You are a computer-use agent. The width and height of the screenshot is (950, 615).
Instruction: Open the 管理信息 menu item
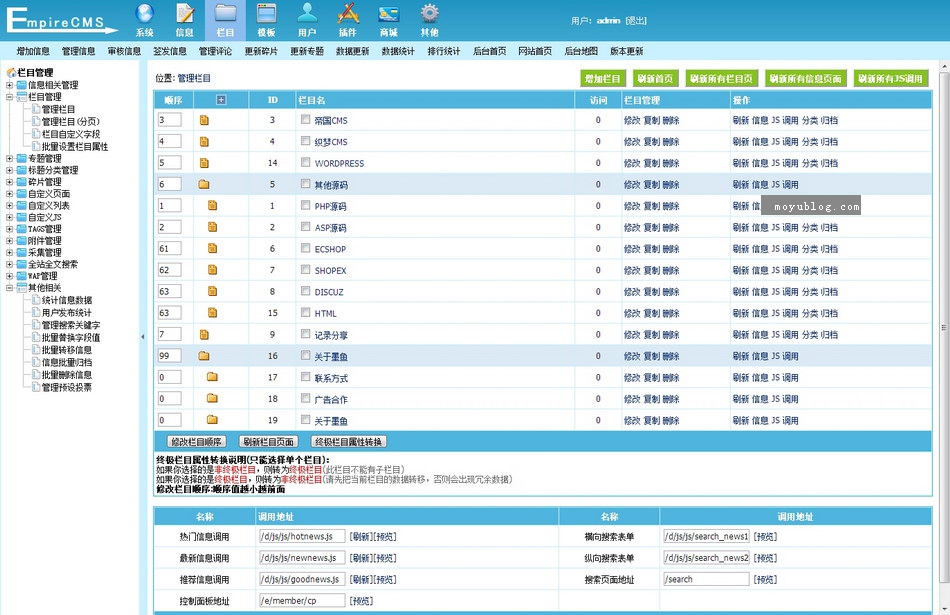79,51
